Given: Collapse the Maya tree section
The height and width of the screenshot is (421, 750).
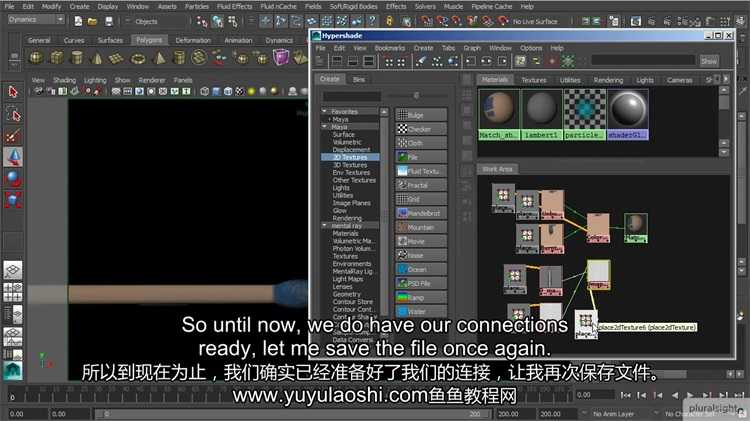Looking at the screenshot, I should (324, 127).
